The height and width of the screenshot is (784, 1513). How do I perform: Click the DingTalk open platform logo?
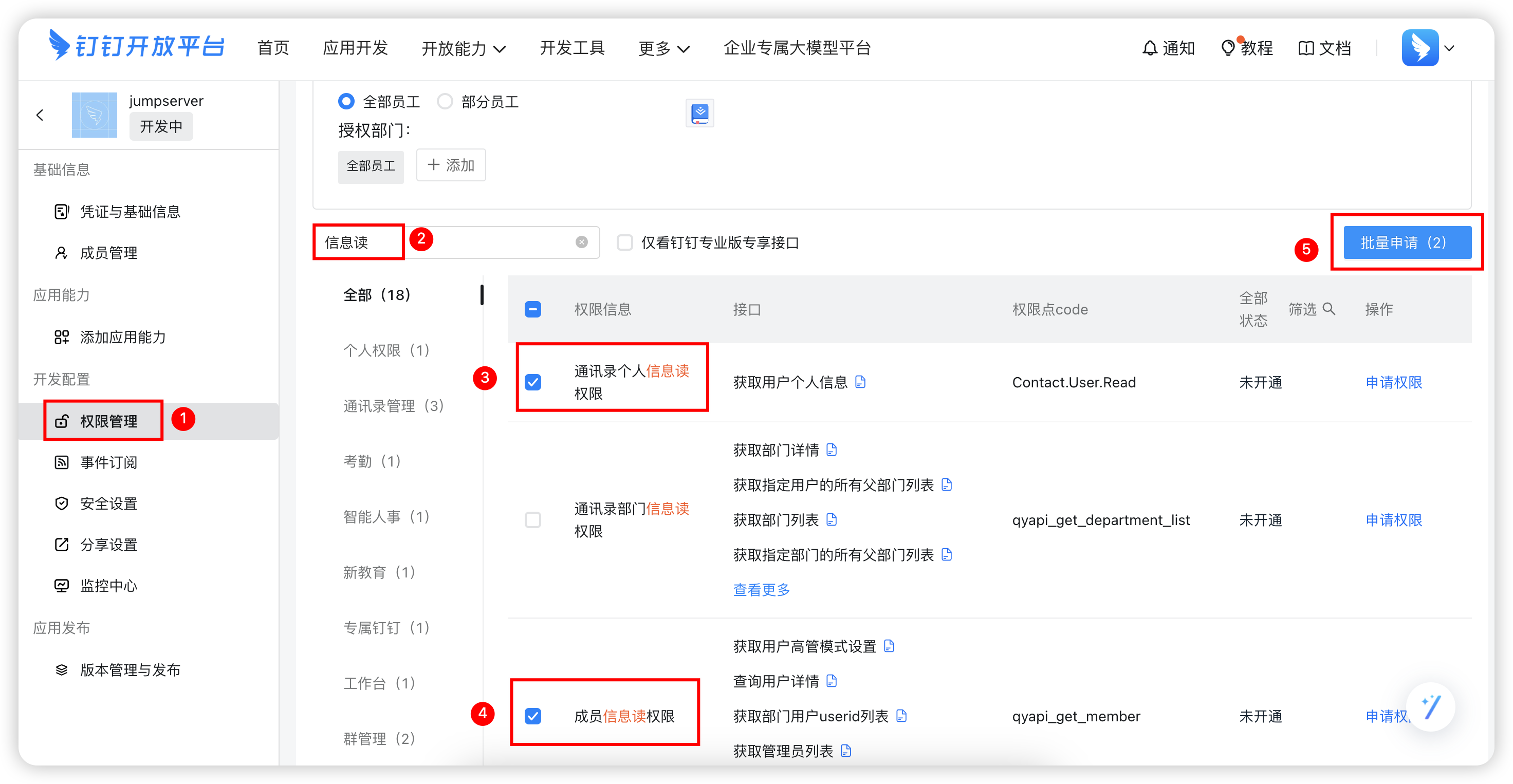[136, 46]
